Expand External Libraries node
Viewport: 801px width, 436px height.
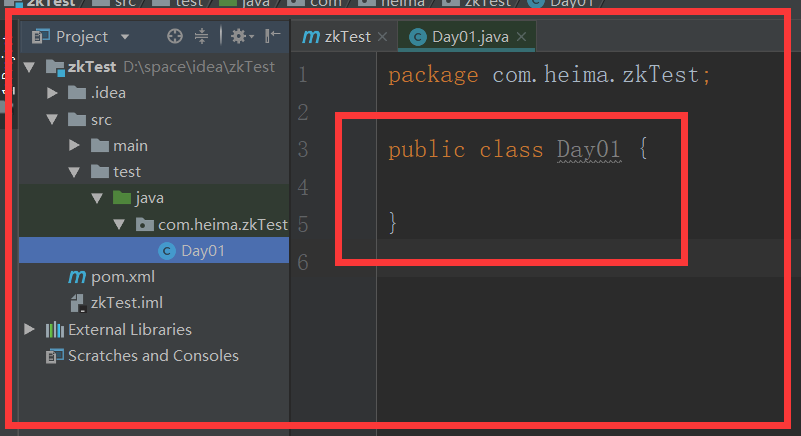[x=29, y=329]
